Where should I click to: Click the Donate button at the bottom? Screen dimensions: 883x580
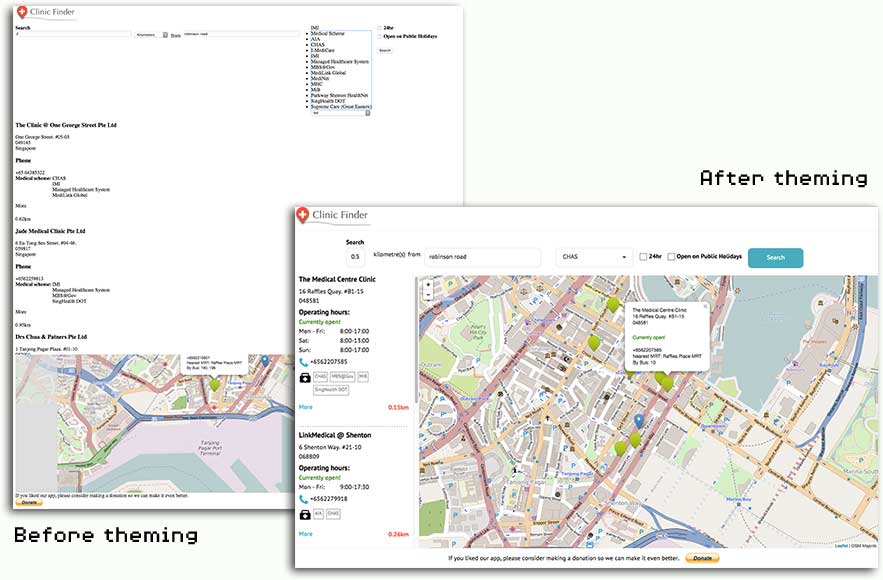point(702,558)
